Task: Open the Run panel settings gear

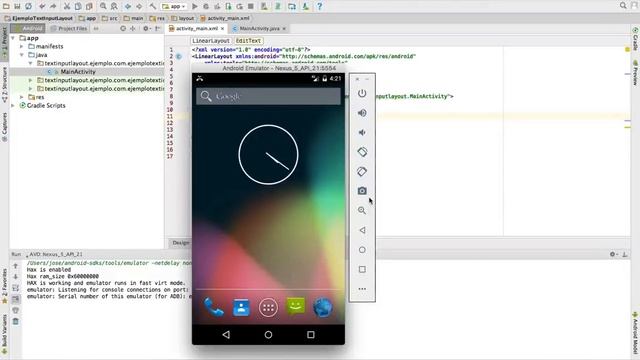Action: coord(613,254)
